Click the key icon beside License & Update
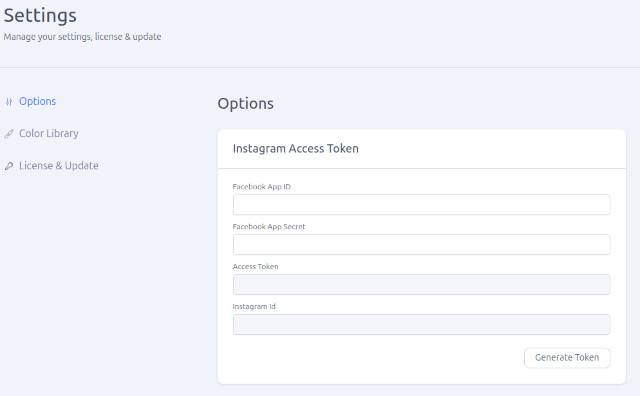This screenshot has height=396, width=640. click(9, 166)
